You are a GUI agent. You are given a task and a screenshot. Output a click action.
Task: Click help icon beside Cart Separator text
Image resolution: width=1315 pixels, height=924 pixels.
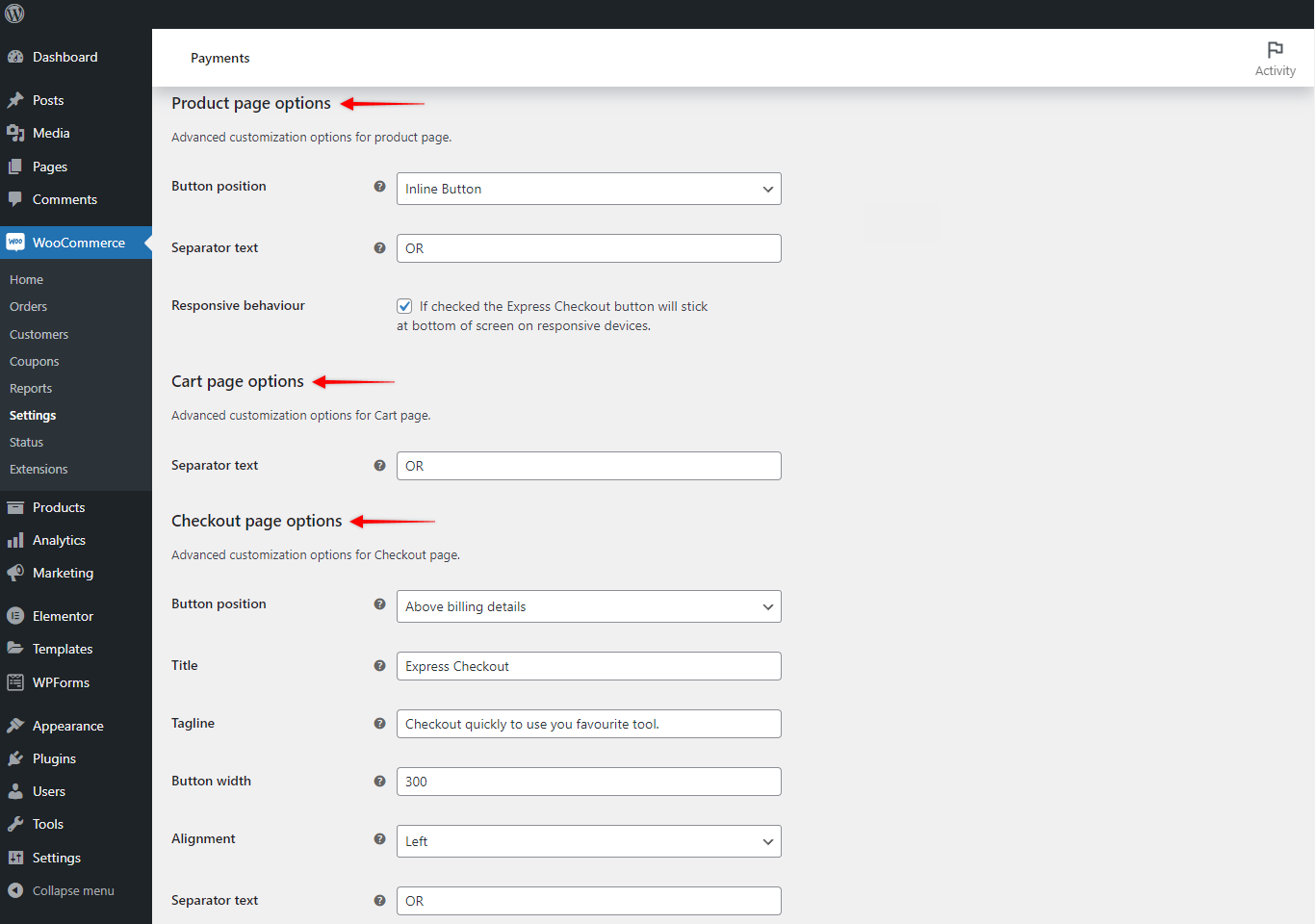click(380, 466)
